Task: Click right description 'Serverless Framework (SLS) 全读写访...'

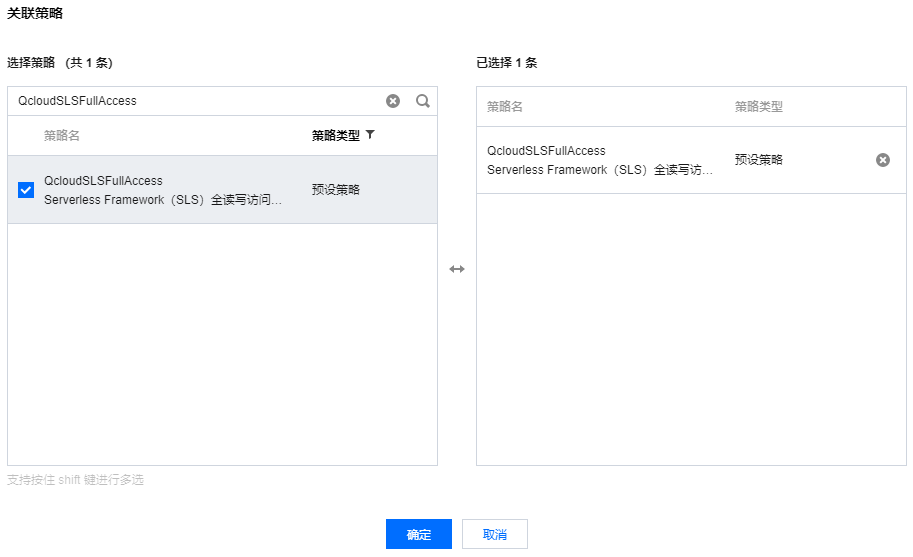Action: pyautogui.click(x=600, y=170)
